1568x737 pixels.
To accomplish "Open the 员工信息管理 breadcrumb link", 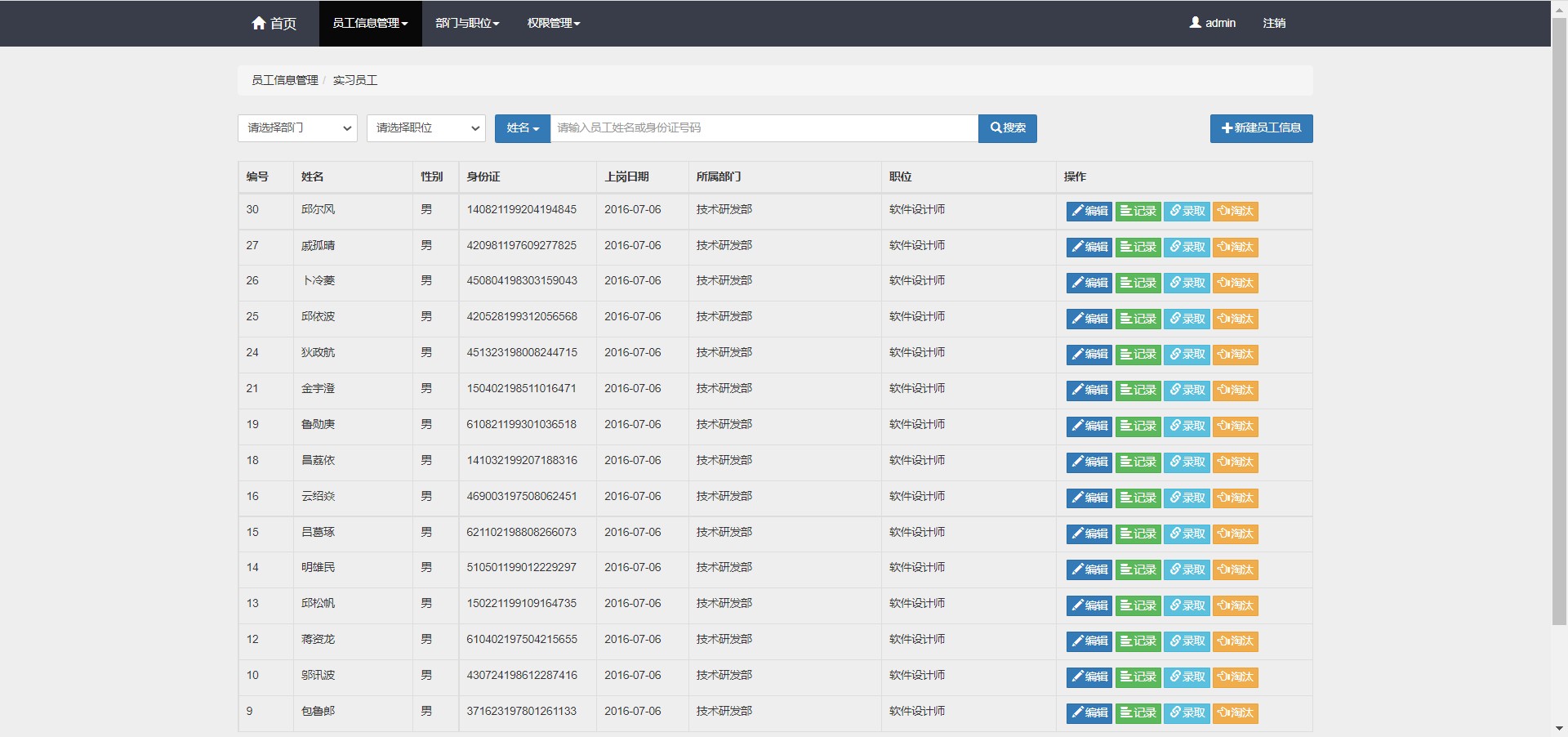I will pos(285,80).
